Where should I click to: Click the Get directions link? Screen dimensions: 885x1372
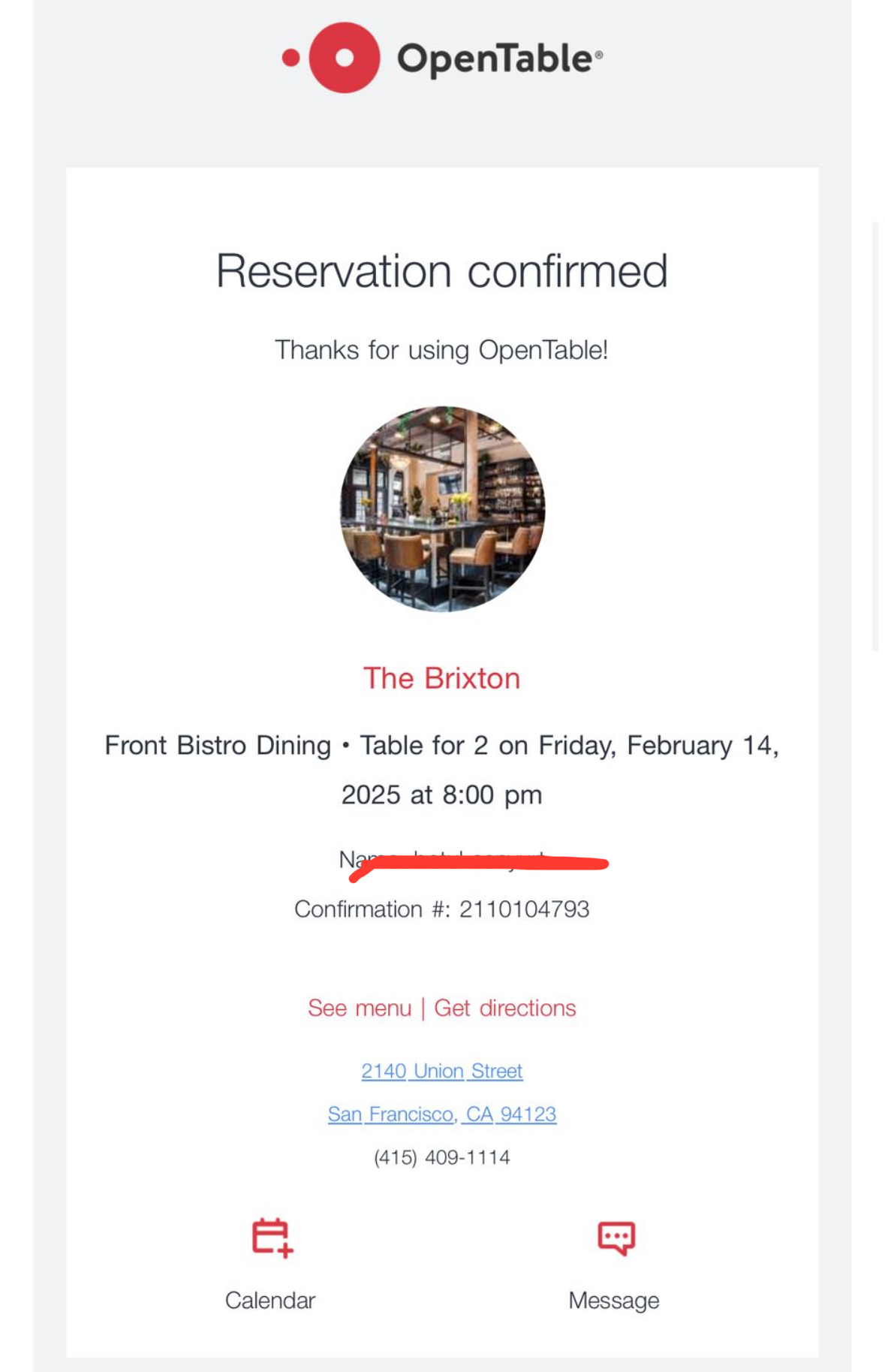click(x=505, y=1008)
